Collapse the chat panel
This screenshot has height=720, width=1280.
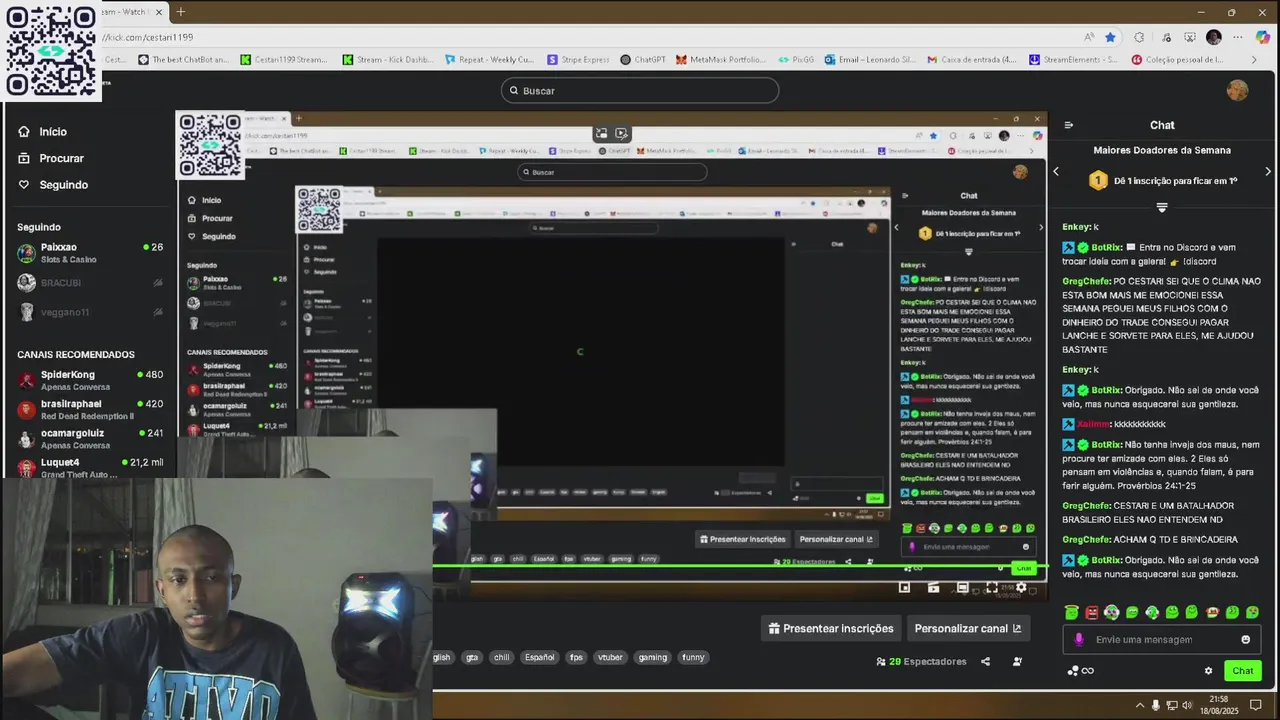tap(1069, 125)
